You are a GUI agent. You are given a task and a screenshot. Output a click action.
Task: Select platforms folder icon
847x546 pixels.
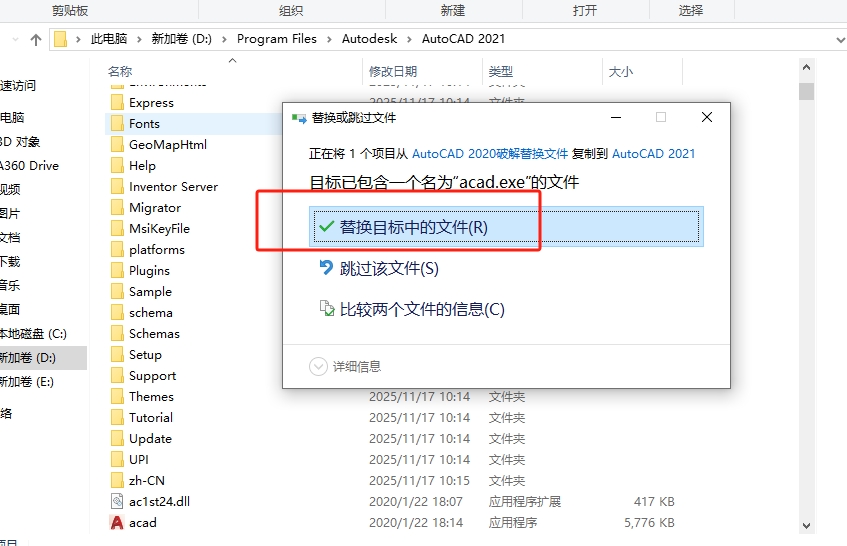117,250
